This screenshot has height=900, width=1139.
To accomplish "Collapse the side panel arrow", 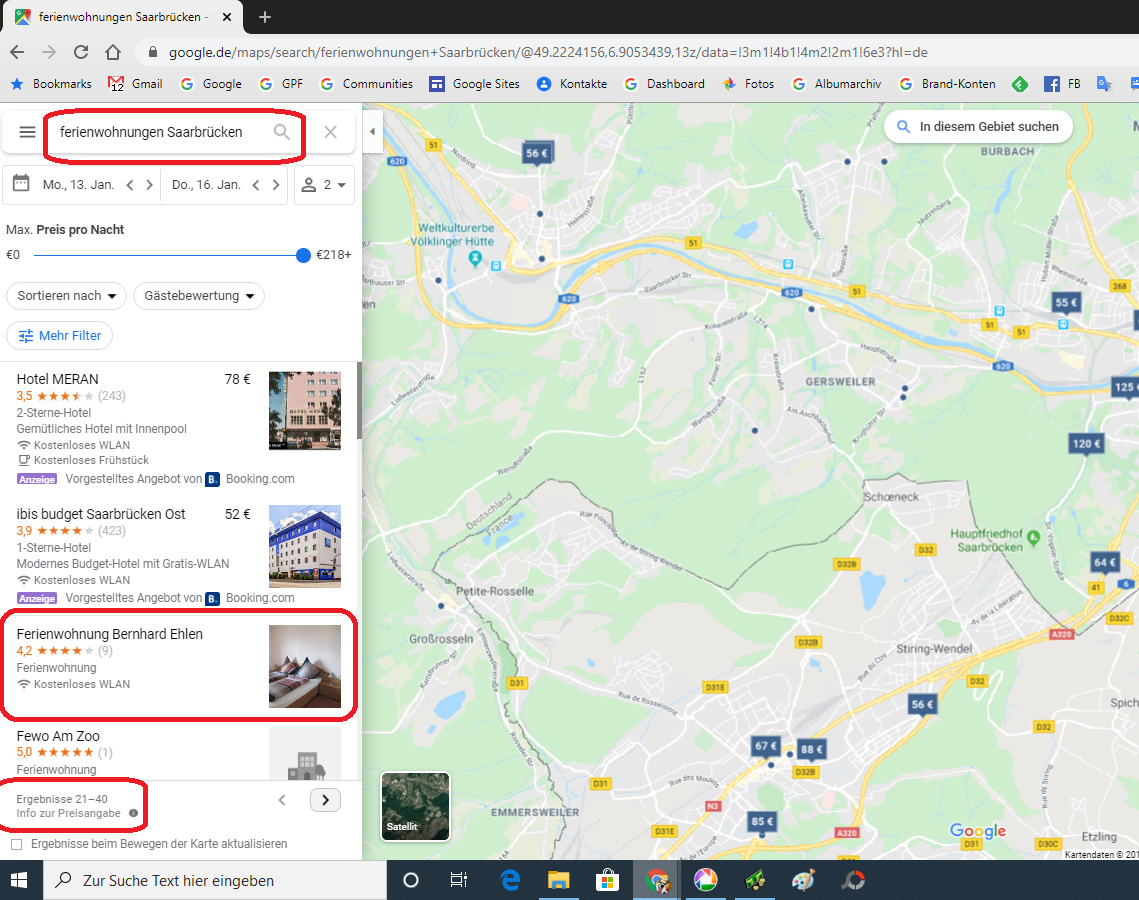I will (373, 131).
